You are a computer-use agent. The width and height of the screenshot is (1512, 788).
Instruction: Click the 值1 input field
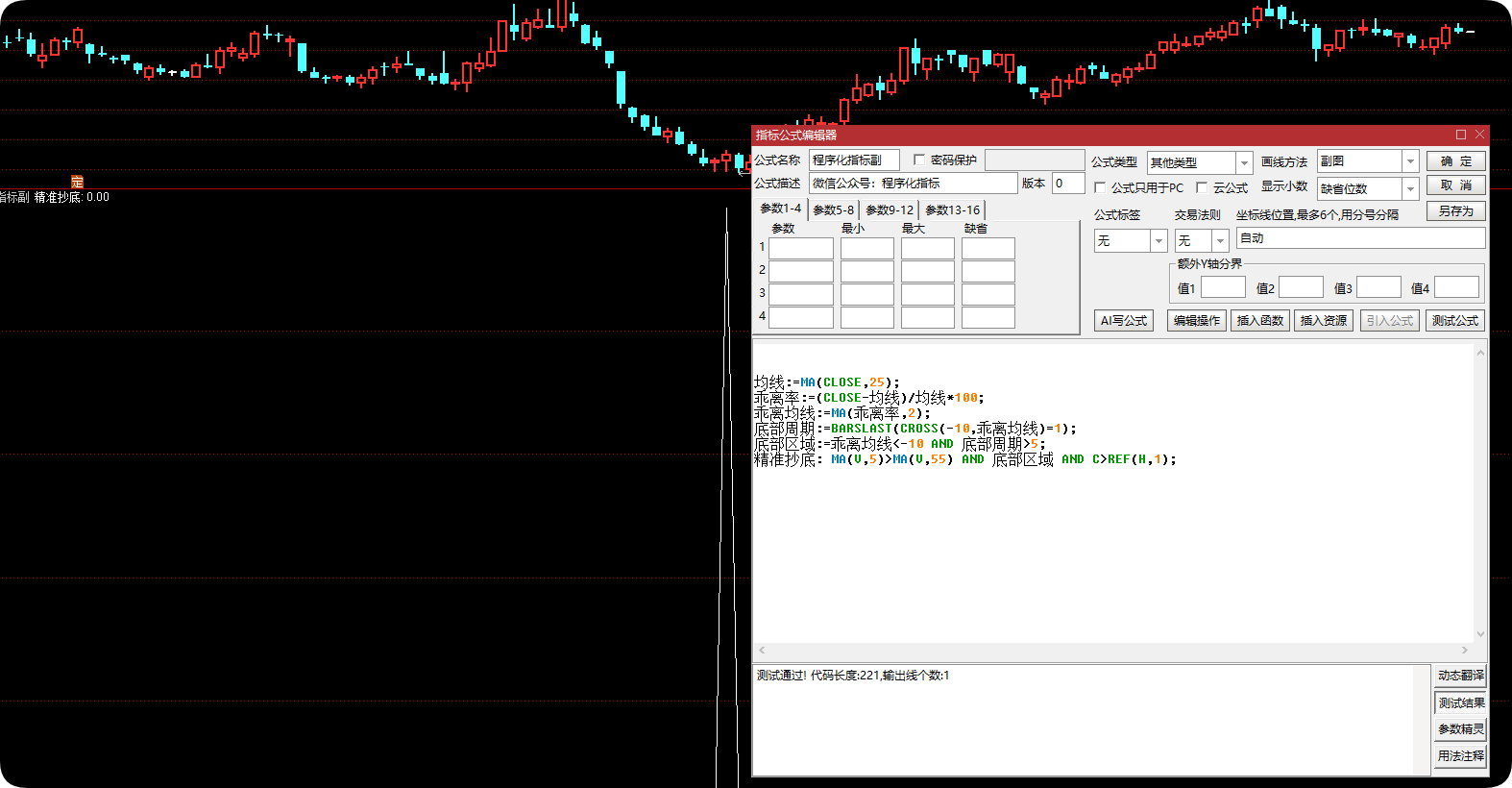point(1223,287)
